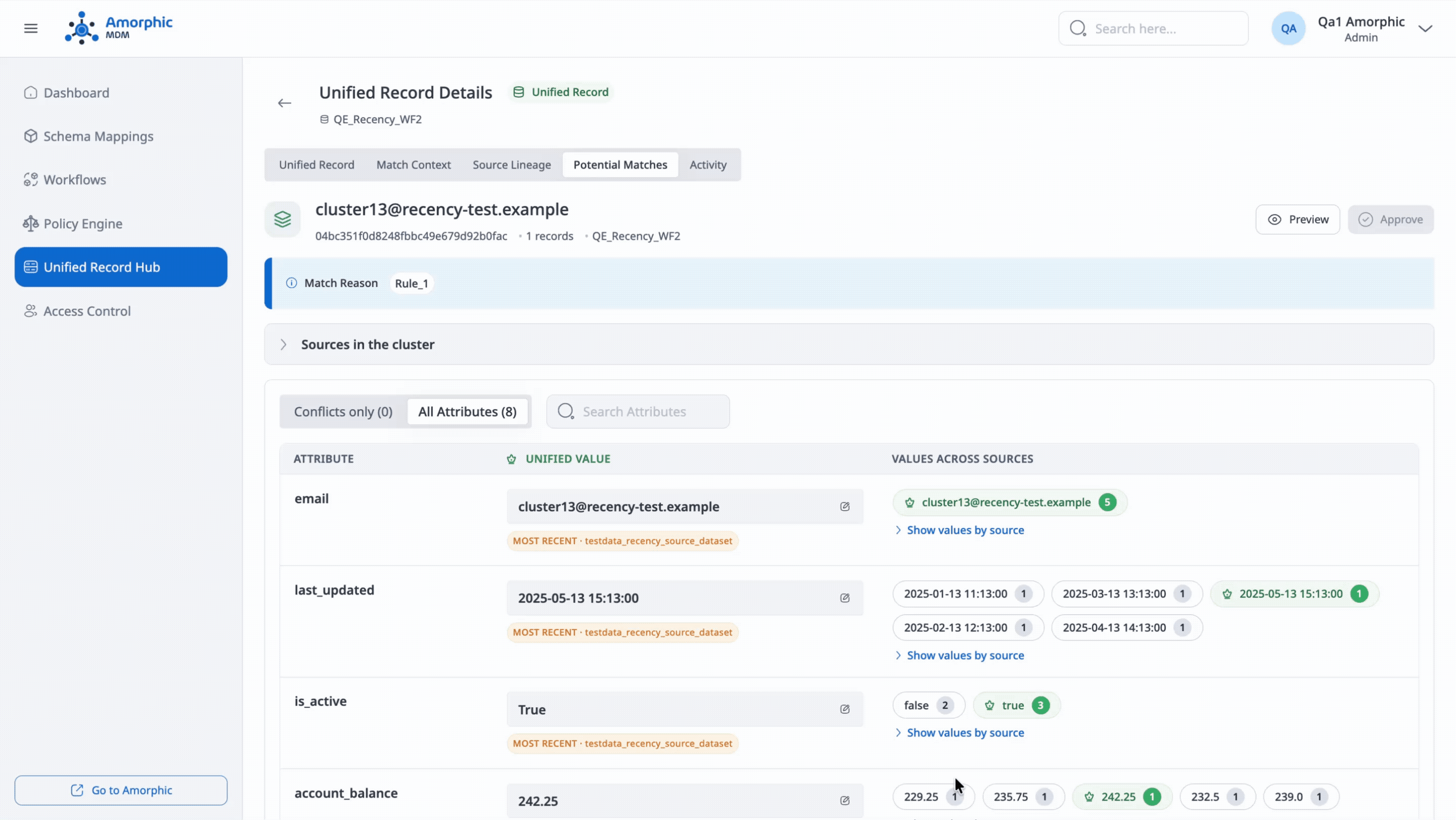This screenshot has width=1456, height=820.
Task: Click the MOST RECENT tag under email
Action: [622, 541]
